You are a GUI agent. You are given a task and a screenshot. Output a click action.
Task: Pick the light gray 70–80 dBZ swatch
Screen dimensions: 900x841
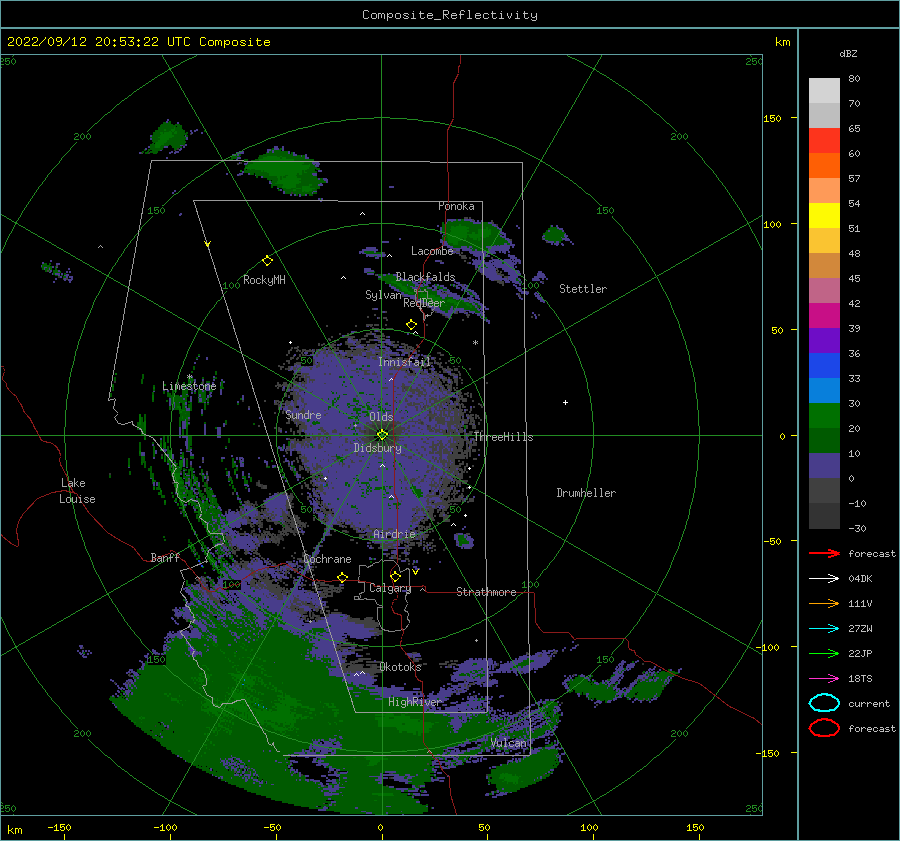[x=824, y=91]
